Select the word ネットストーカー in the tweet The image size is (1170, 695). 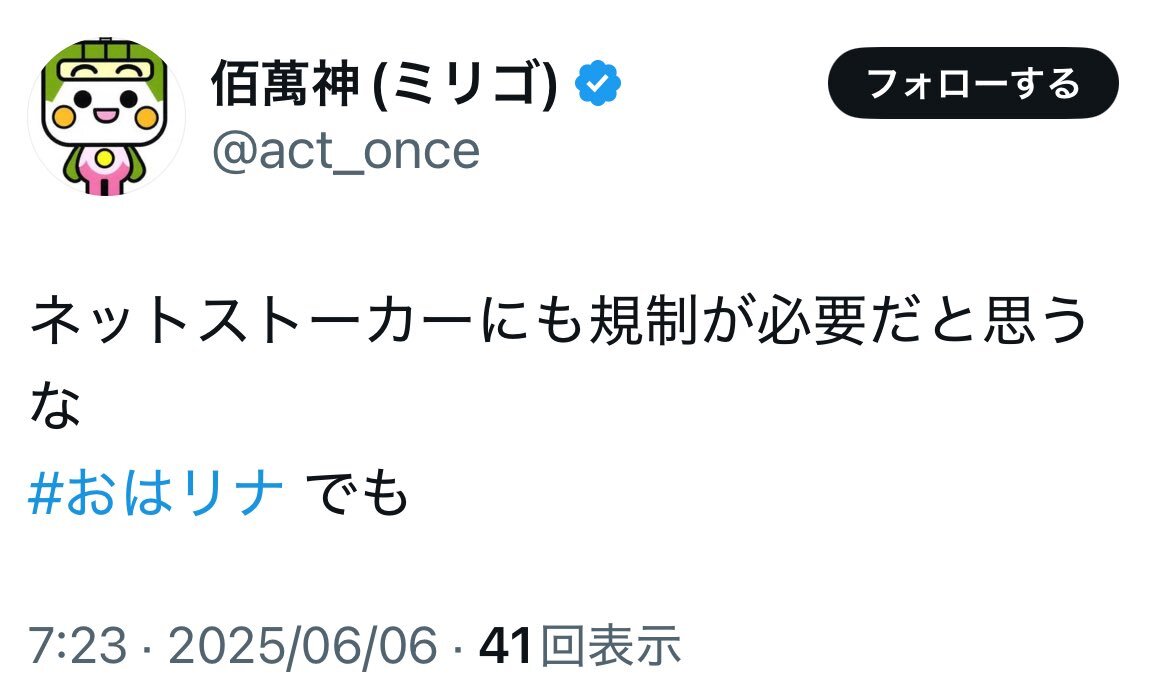[251, 321]
